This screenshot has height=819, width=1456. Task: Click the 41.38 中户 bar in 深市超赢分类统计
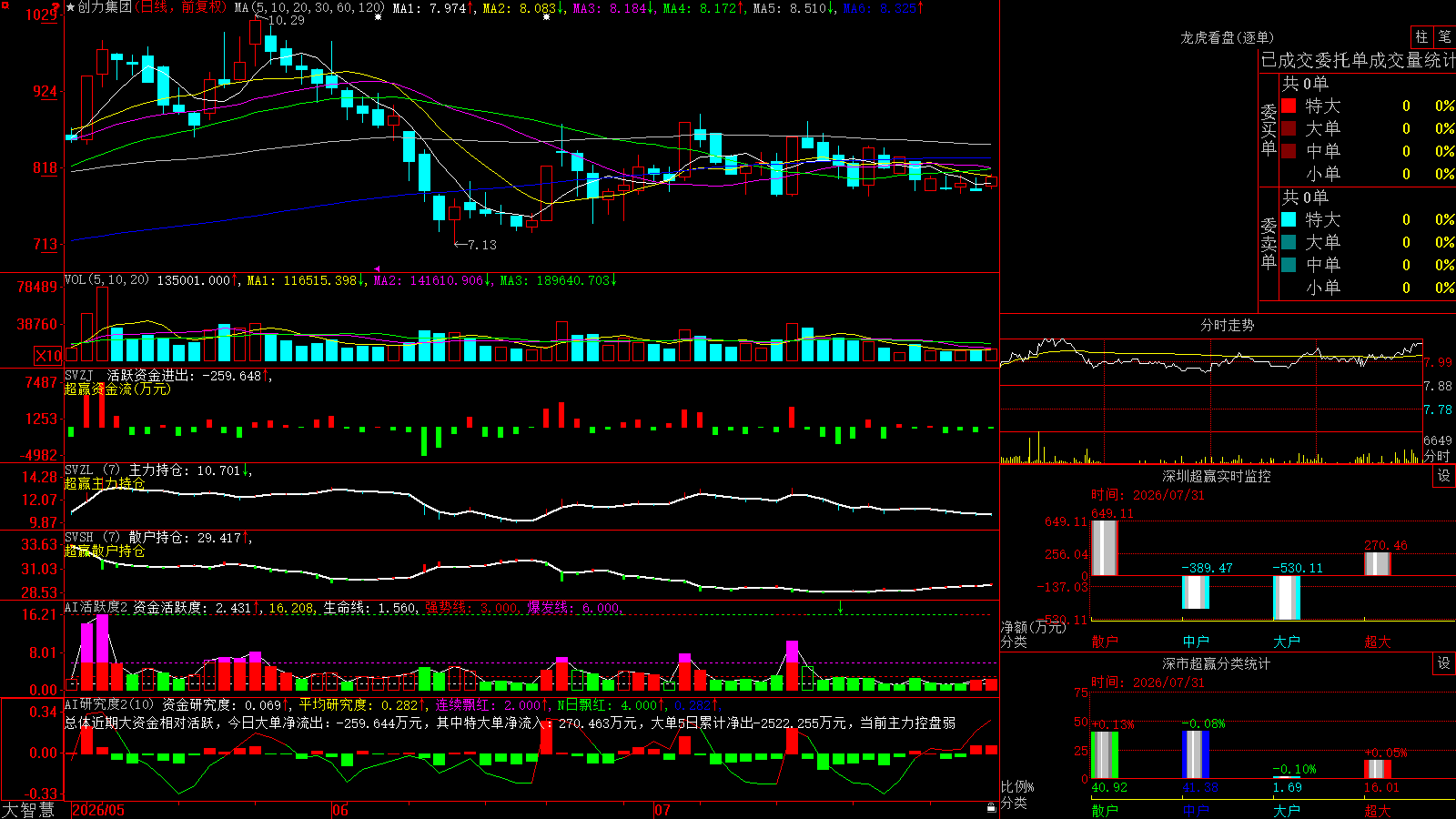point(1196,754)
